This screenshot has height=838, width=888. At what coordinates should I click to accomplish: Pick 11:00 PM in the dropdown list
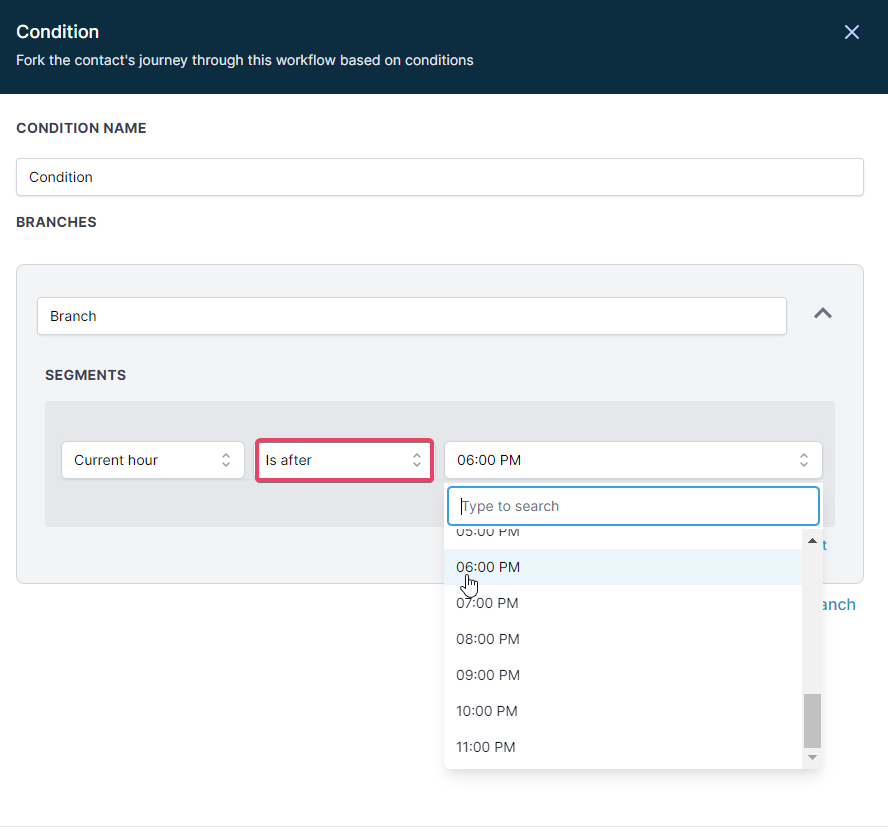(623, 747)
